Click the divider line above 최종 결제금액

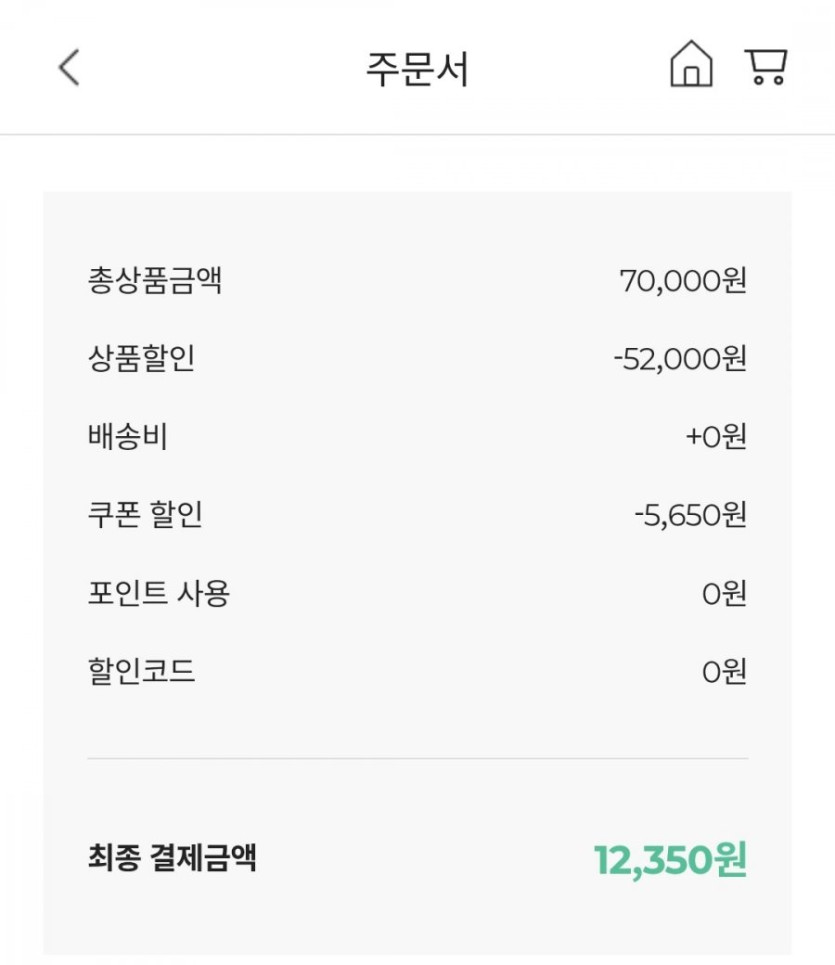pos(417,759)
